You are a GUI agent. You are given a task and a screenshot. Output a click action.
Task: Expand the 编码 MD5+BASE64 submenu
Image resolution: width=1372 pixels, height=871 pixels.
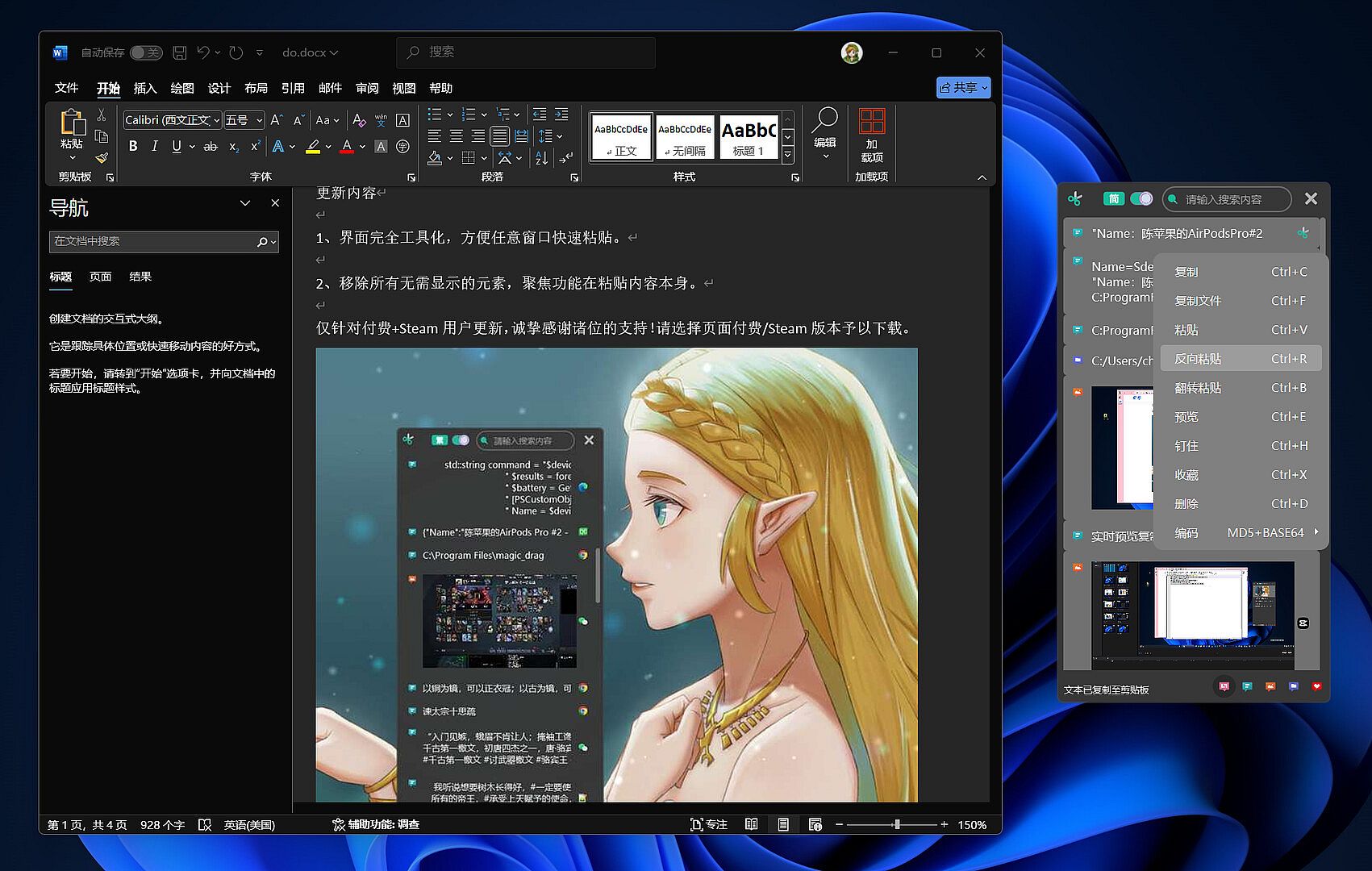point(1241,533)
